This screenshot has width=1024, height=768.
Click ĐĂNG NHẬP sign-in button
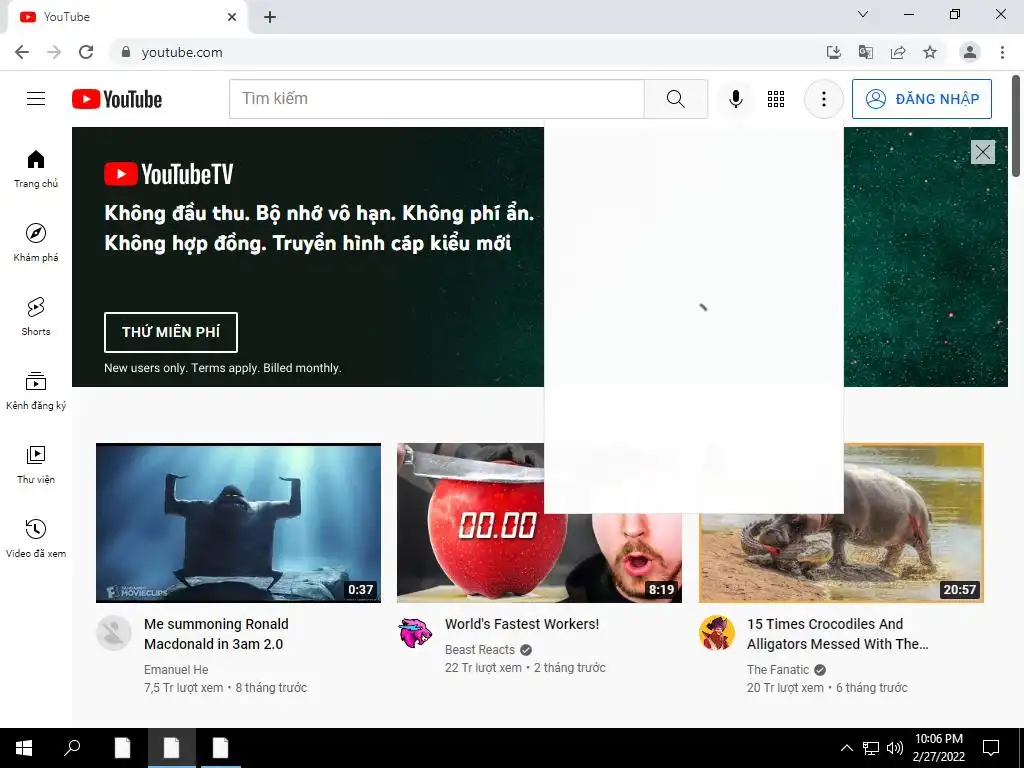921,99
